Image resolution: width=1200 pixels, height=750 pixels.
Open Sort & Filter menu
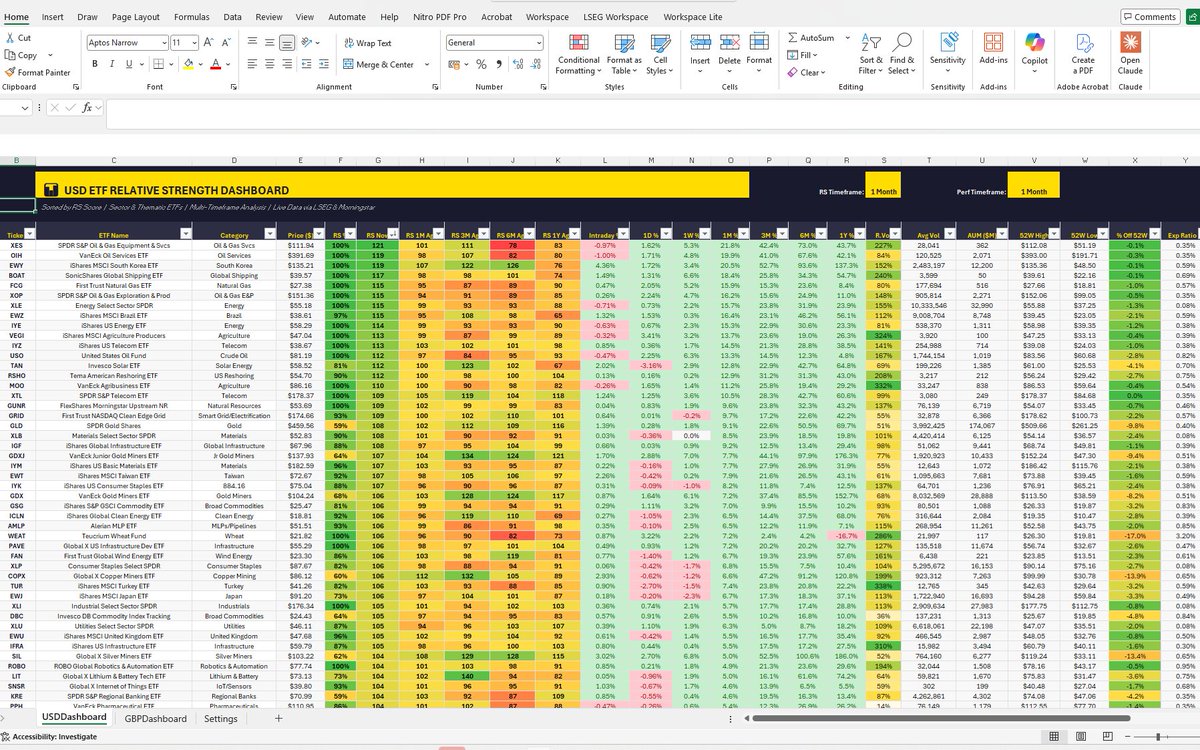871,53
